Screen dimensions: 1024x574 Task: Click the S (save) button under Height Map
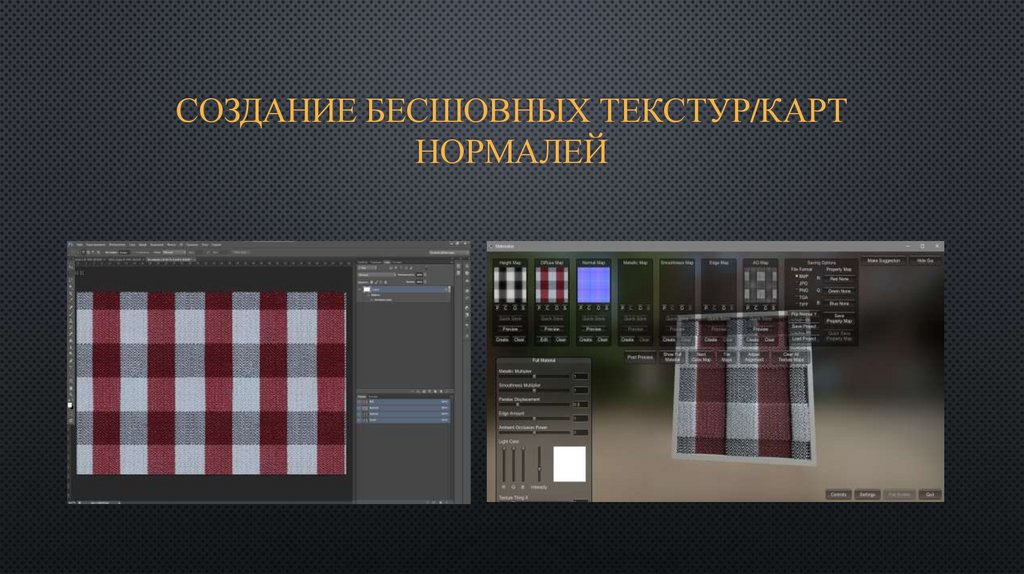522,308
